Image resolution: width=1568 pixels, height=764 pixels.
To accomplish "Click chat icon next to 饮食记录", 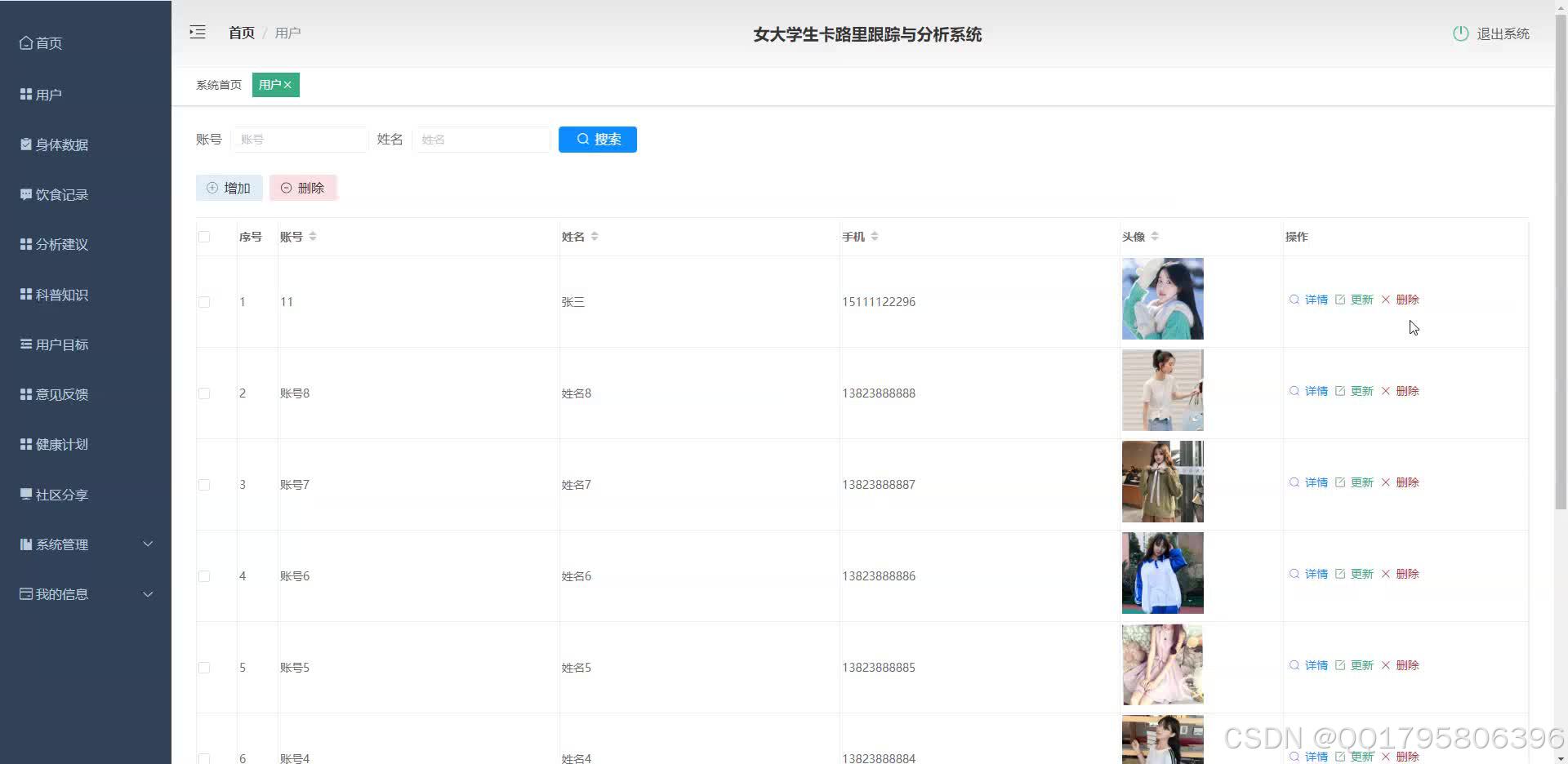I will click(x=26, y=194).
